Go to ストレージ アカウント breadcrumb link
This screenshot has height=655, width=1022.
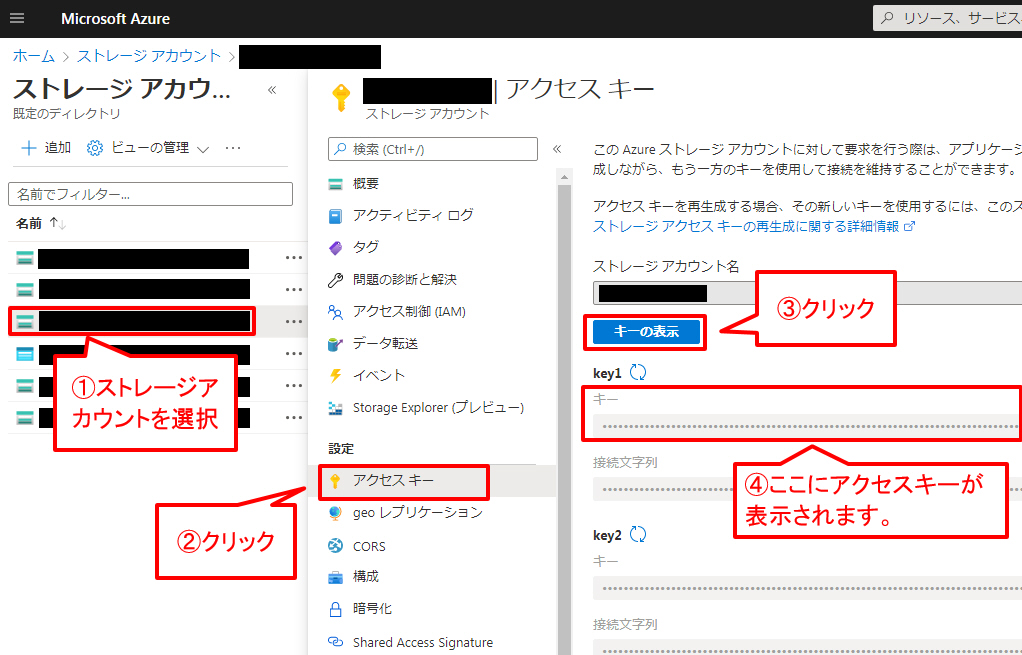(x=149, y=56)
